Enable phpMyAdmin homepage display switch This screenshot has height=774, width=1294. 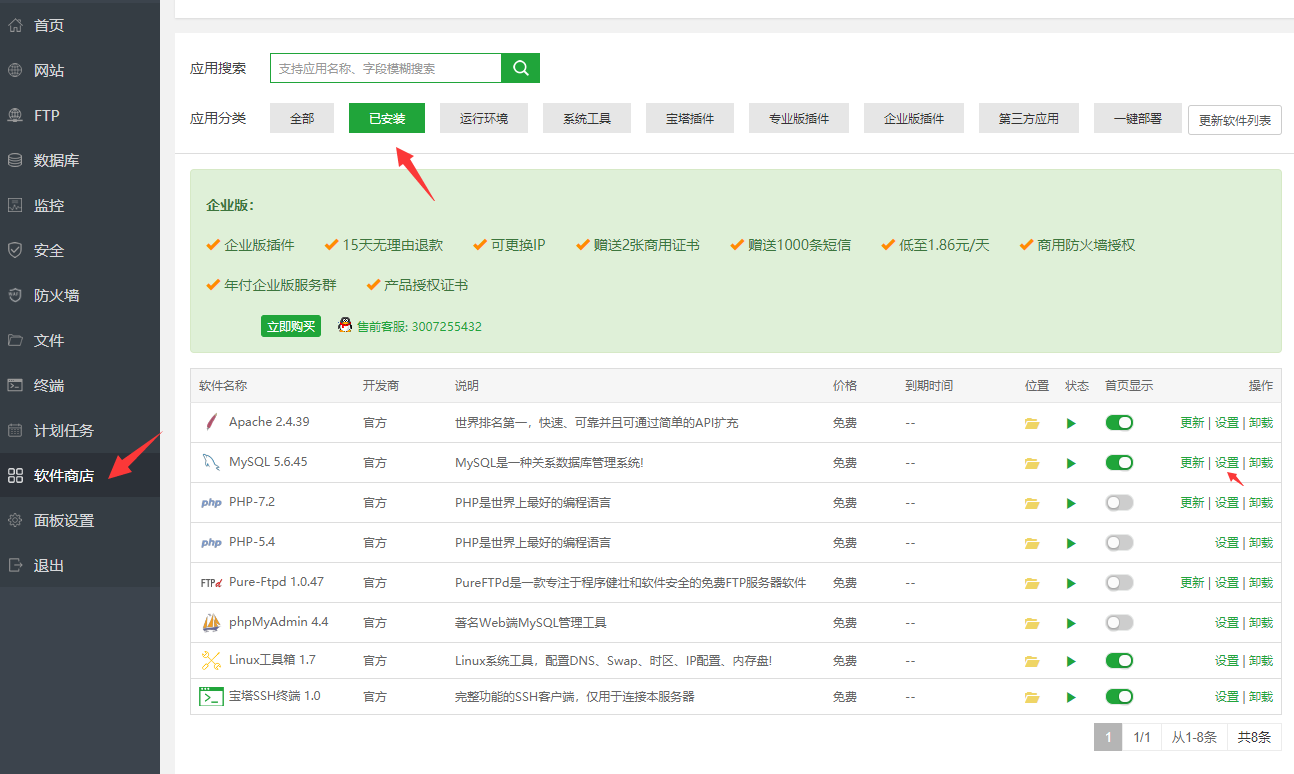(1119, 623)
